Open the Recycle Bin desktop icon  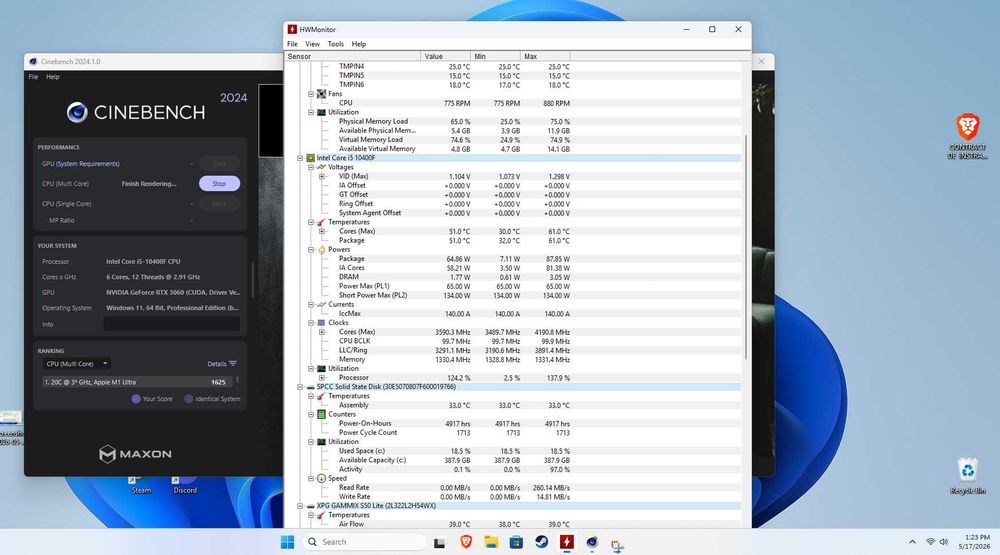tap(967, 476)
